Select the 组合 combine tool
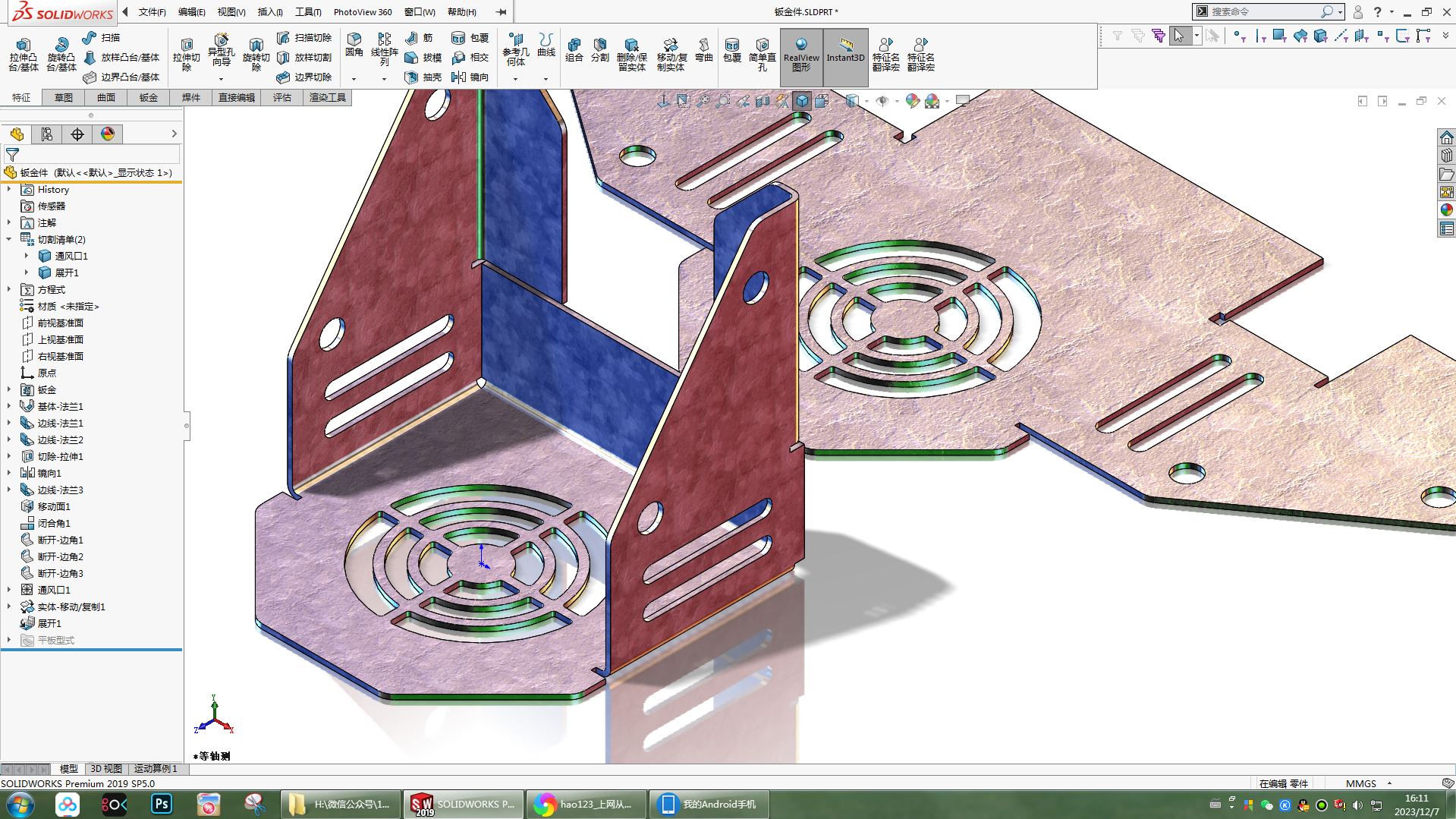Screen dimensions: 1456x819 coord(574,50)
